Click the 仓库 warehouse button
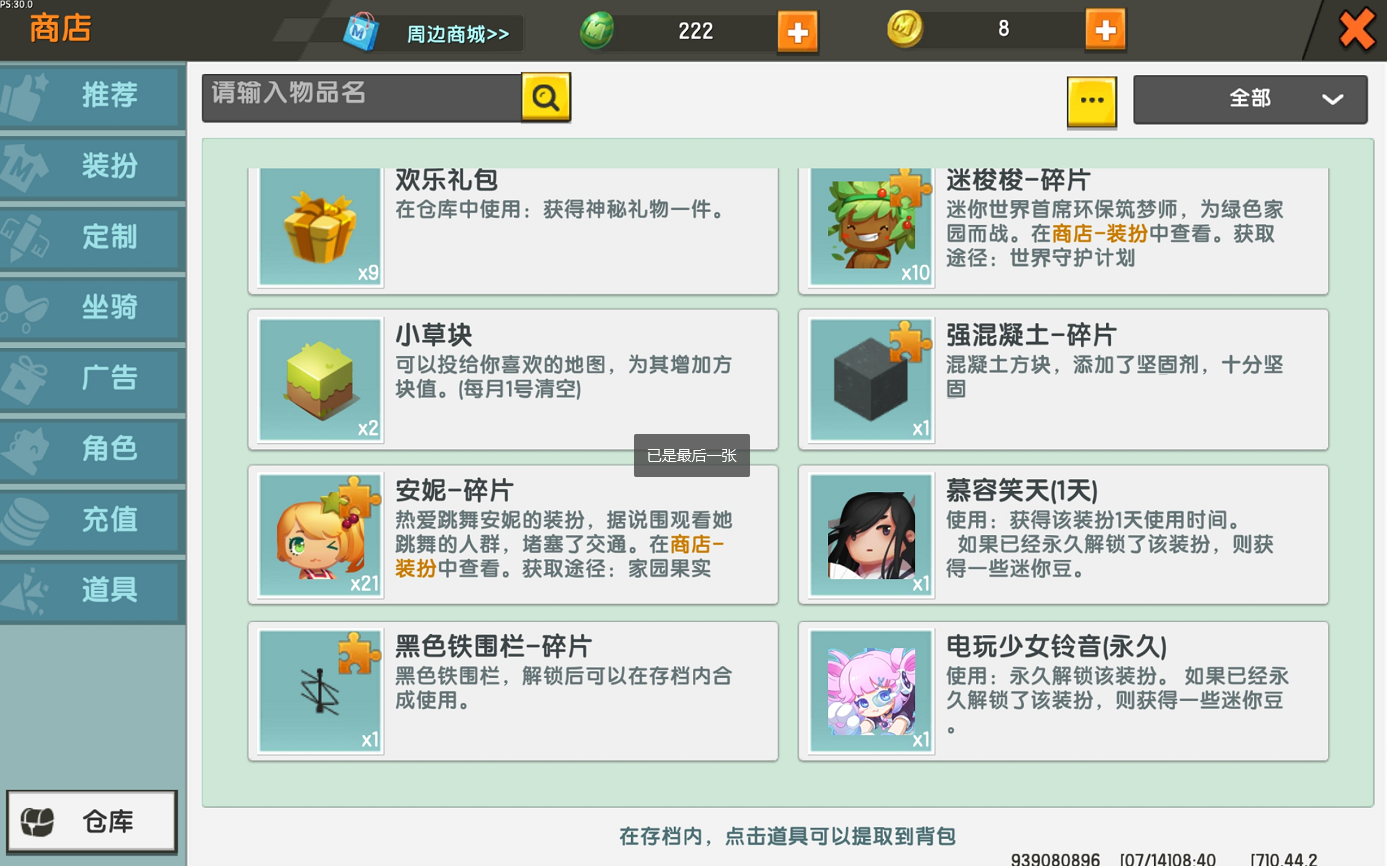This screenshot has height=866, width=1387. [x=92, y=822]
